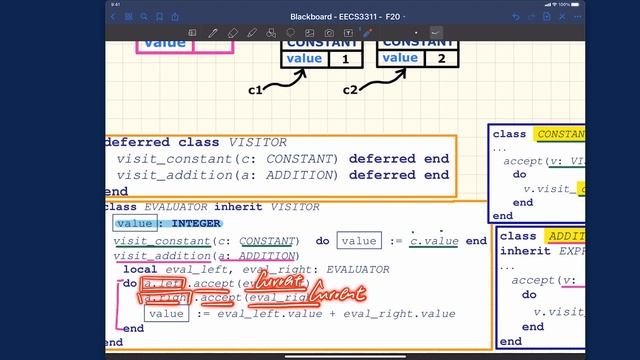Open the share/export icon
Viewport: 640px width, 360px height.
click(x=175, y=17)
